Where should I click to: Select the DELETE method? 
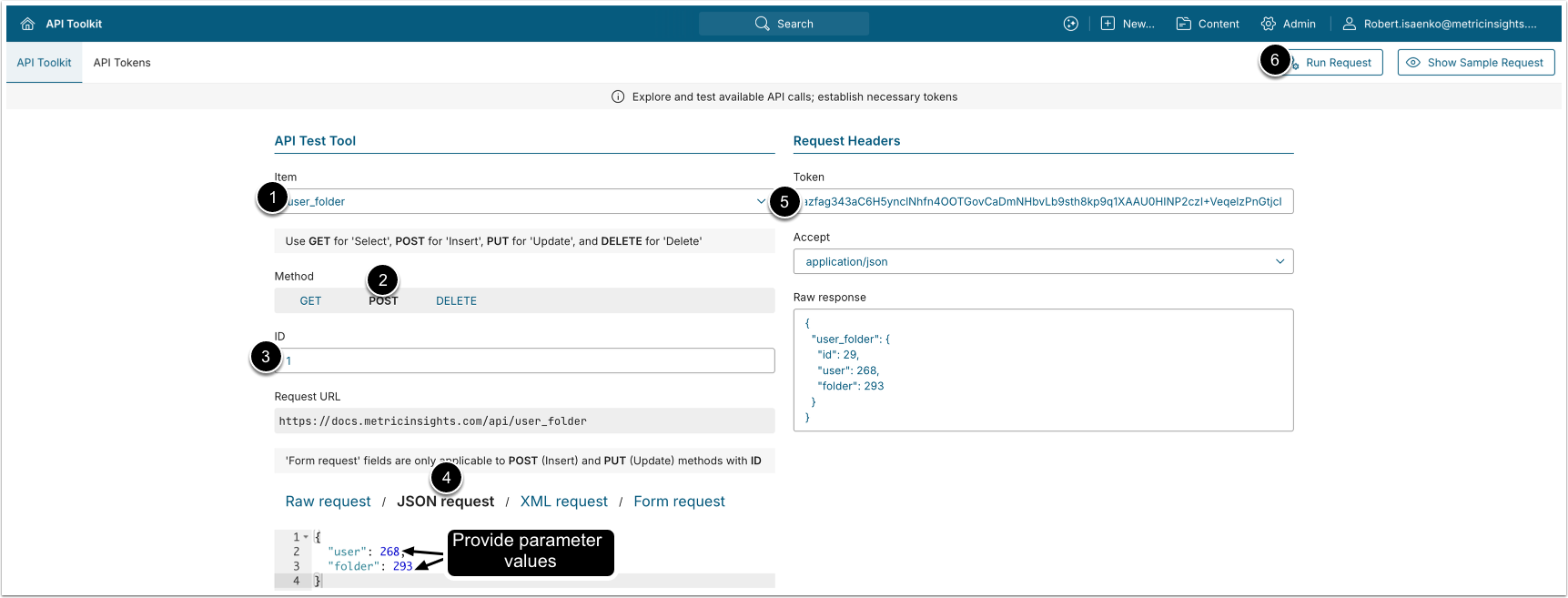[x=456, y=300]
